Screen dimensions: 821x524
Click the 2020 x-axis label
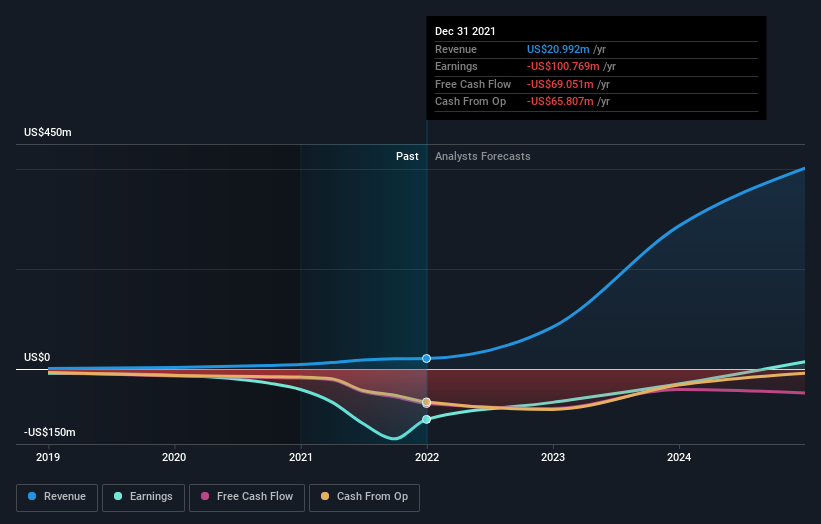[x=174, y=458]
